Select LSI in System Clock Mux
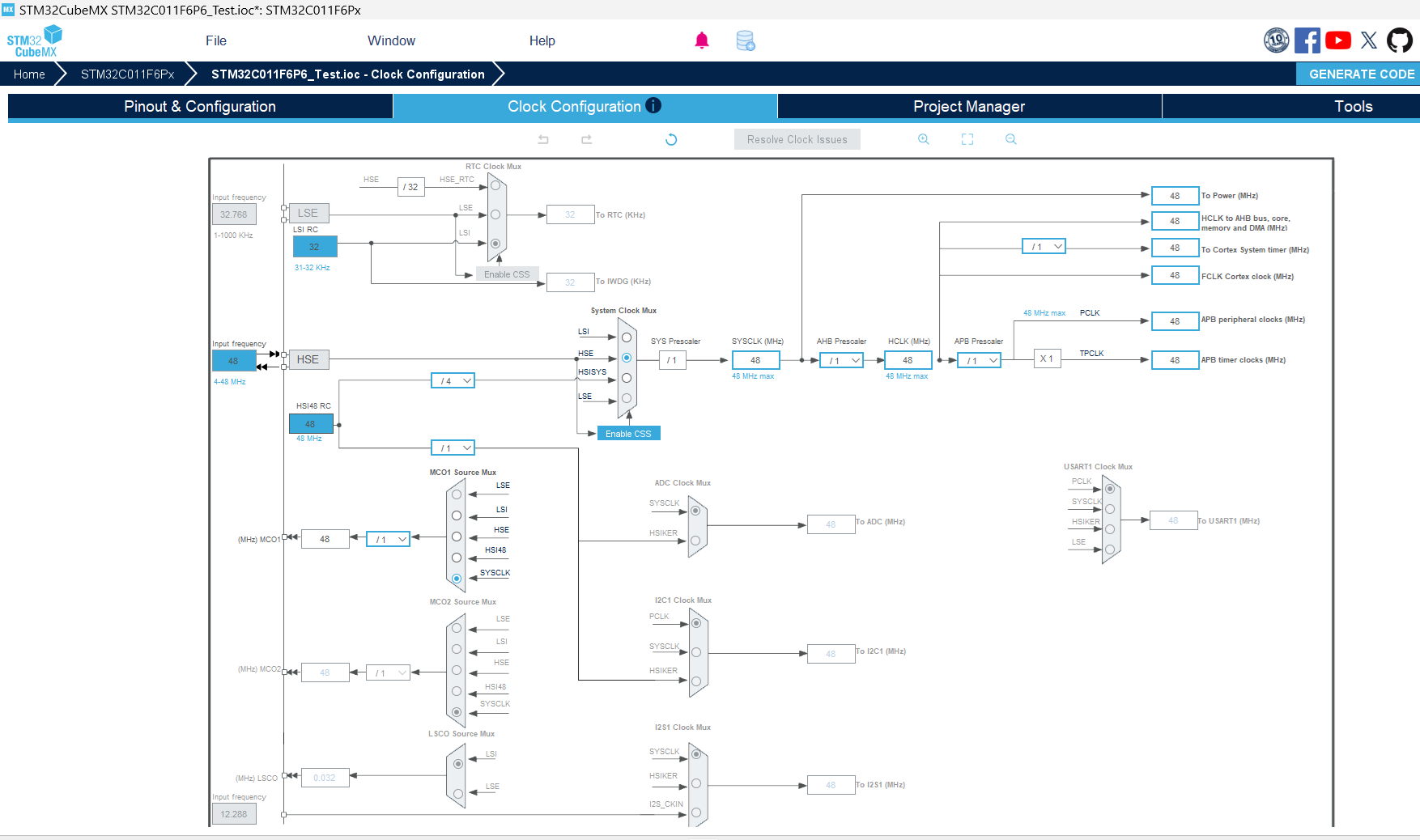 (x=627, y=337)
